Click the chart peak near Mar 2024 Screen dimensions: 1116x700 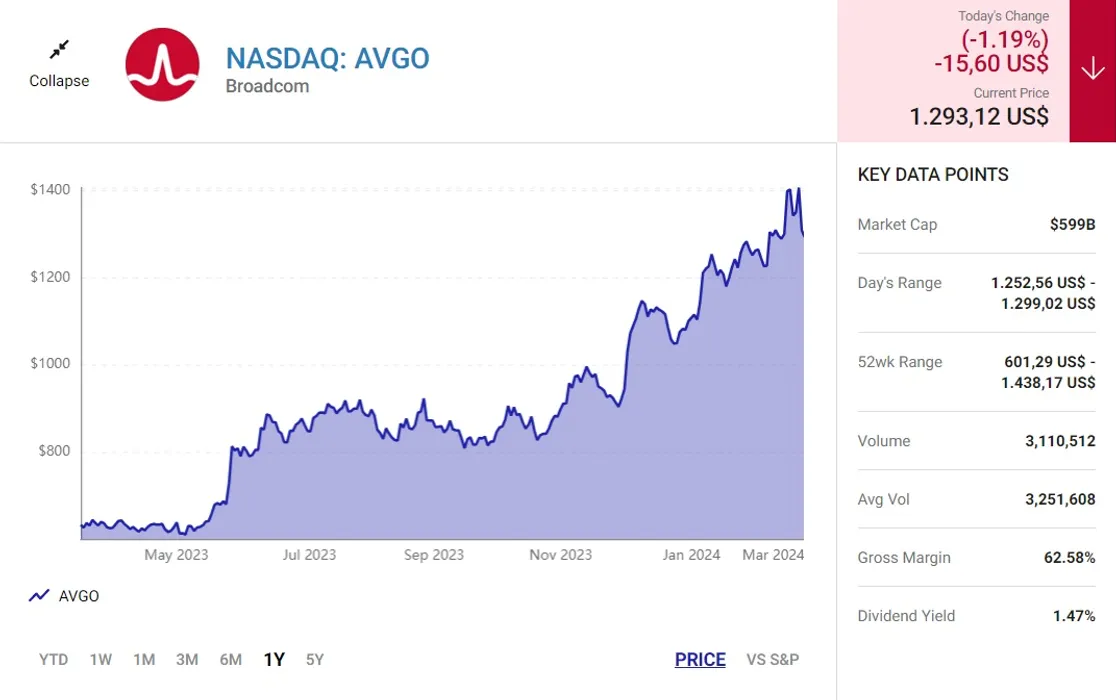click(798, 189)
